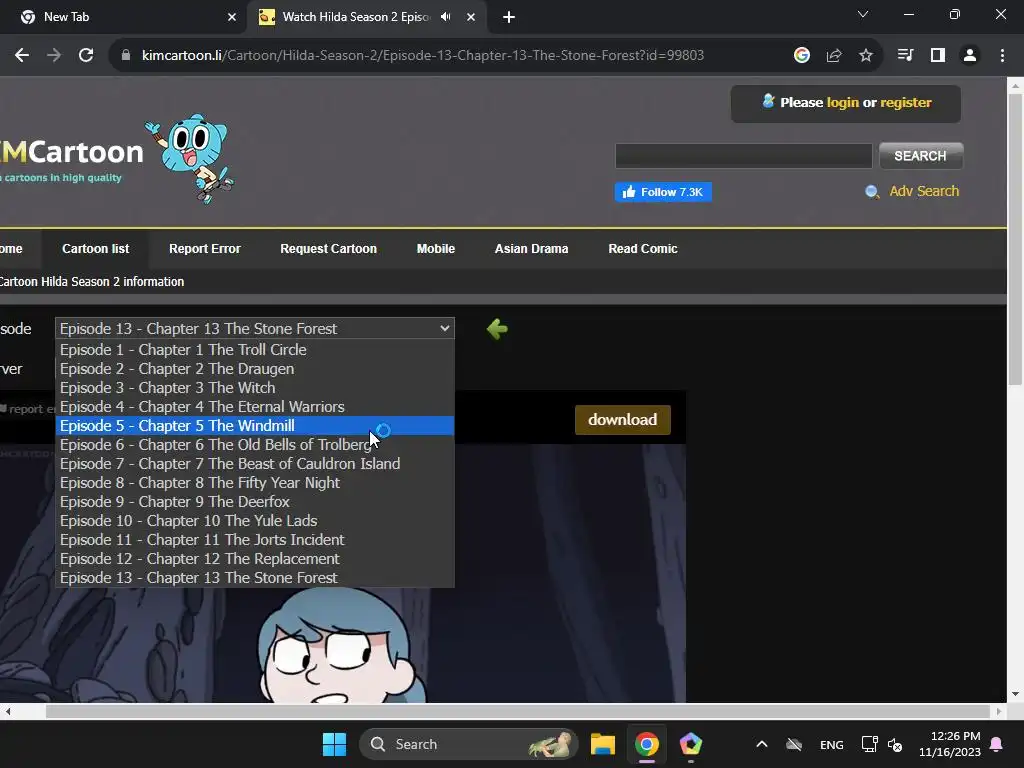The width and height of the screenshot is (1024, 768).
Task: Open network and volume quick settings
Action: tap(882, 744)
